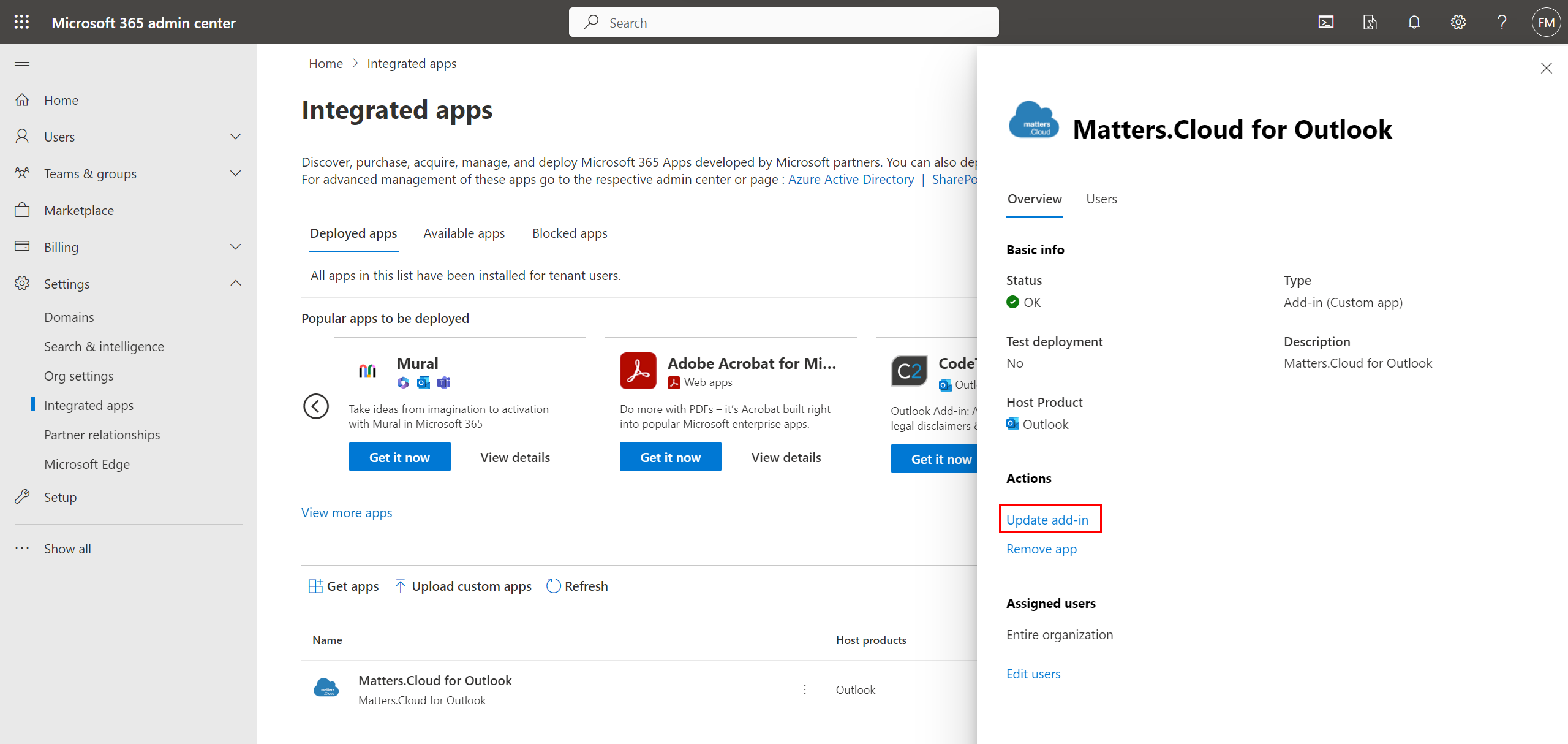1568x744 pixels.
Task: Click the Setup wrench icon in sidebar
Action: [23, 496]
